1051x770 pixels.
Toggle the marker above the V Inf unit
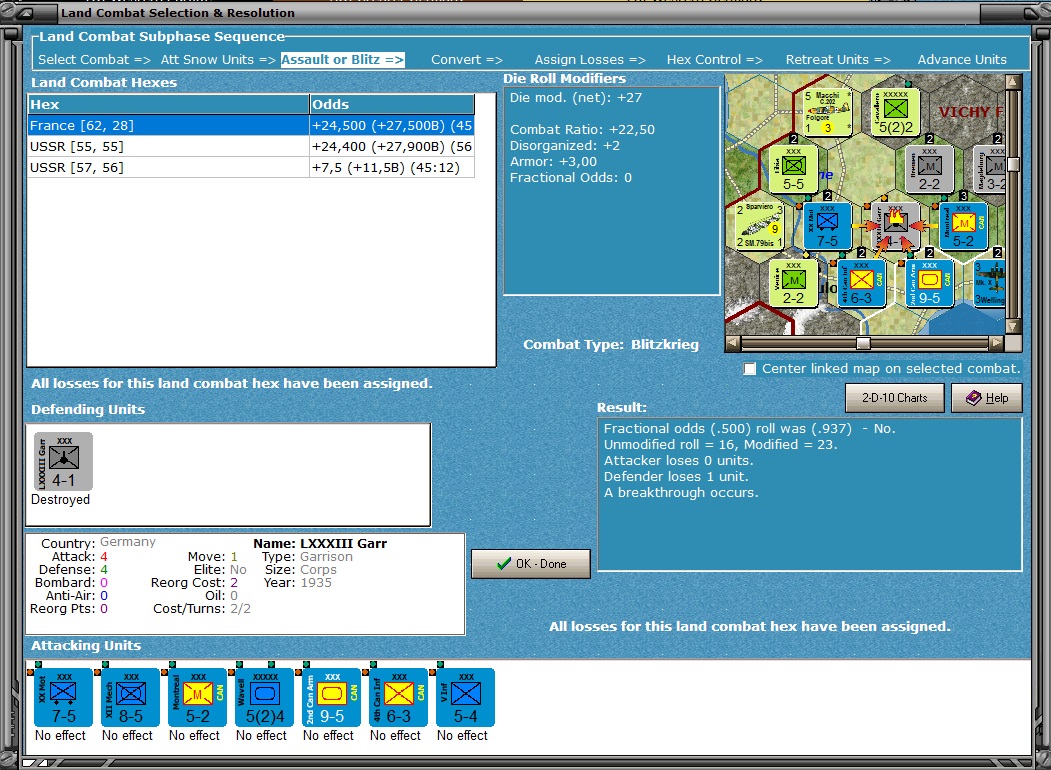click(442, 662)
